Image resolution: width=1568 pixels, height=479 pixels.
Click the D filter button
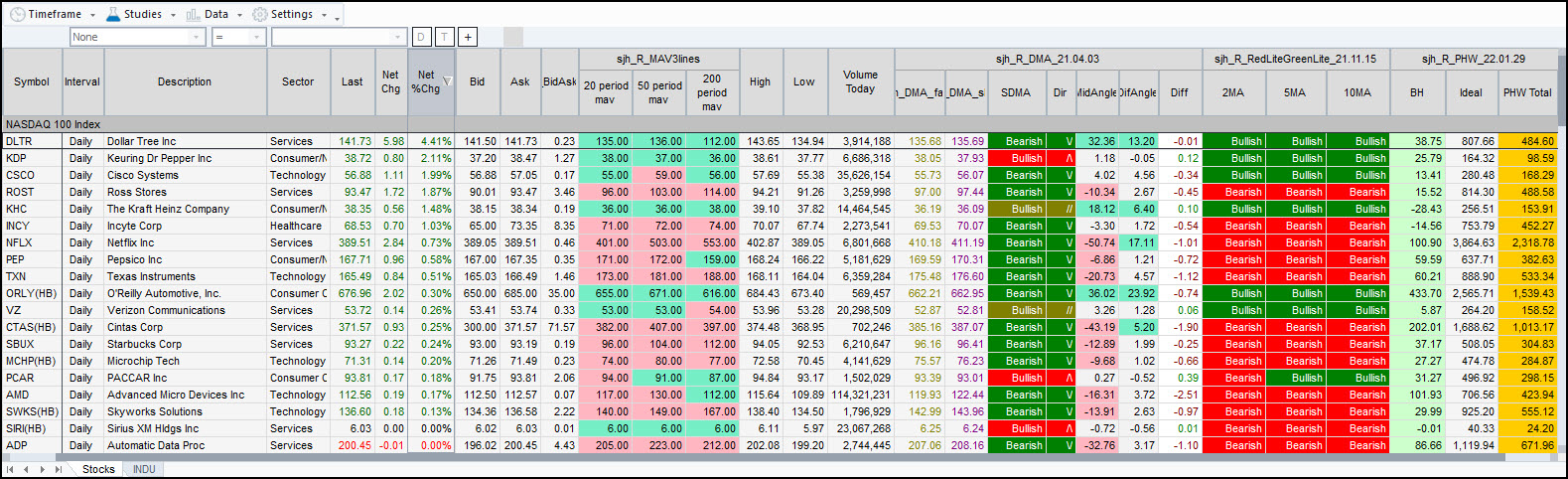tap(421, 37)
